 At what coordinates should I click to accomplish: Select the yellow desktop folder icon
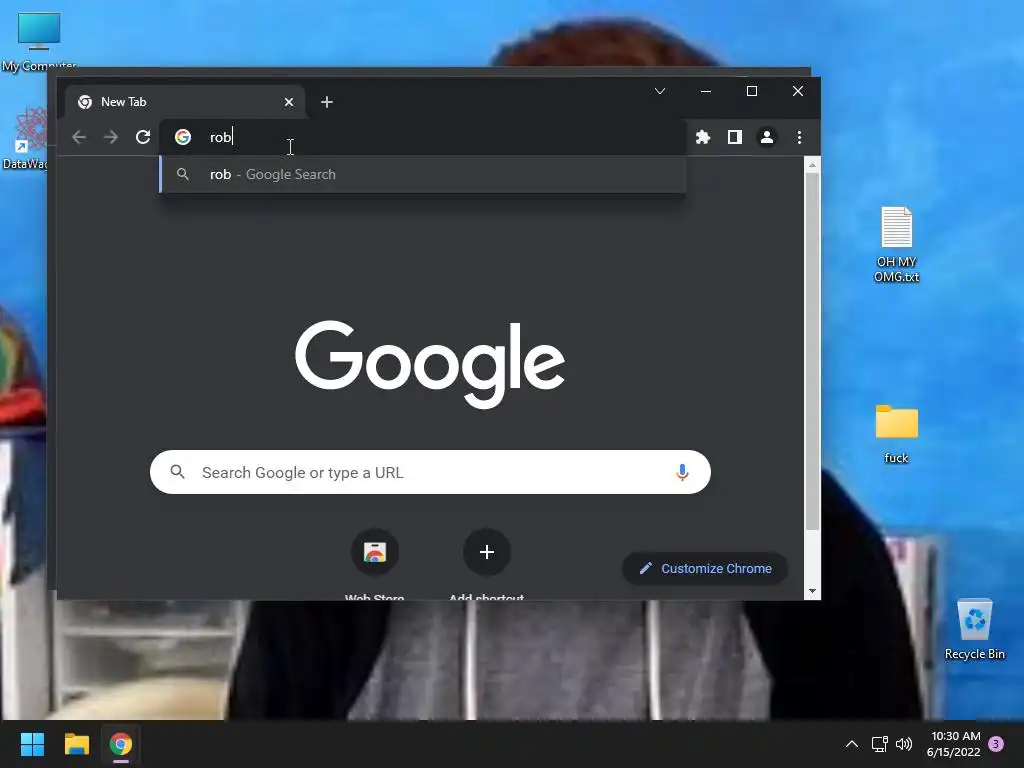897,422
